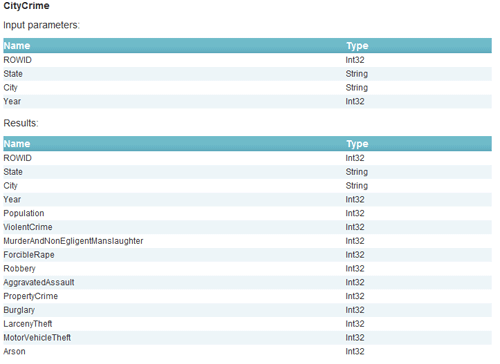500x364 pixels.
Task: Select Int32 type of ViolentCrime row
Action: 355,227
